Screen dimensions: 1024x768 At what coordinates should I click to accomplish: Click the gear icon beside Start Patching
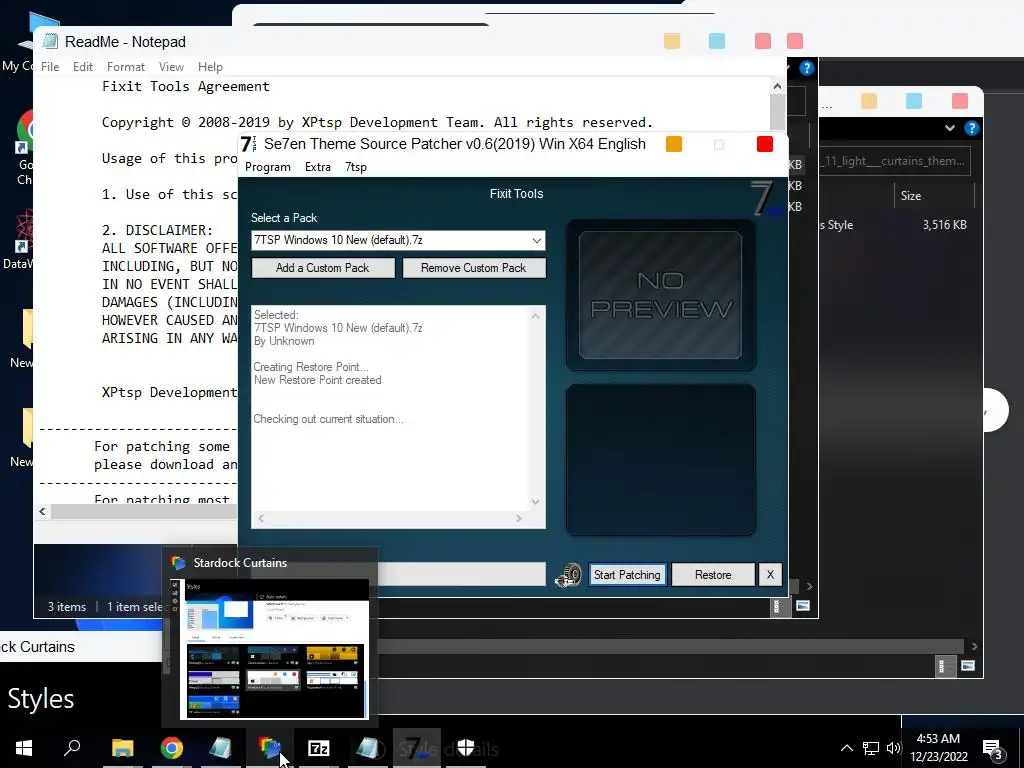[568, 575]
